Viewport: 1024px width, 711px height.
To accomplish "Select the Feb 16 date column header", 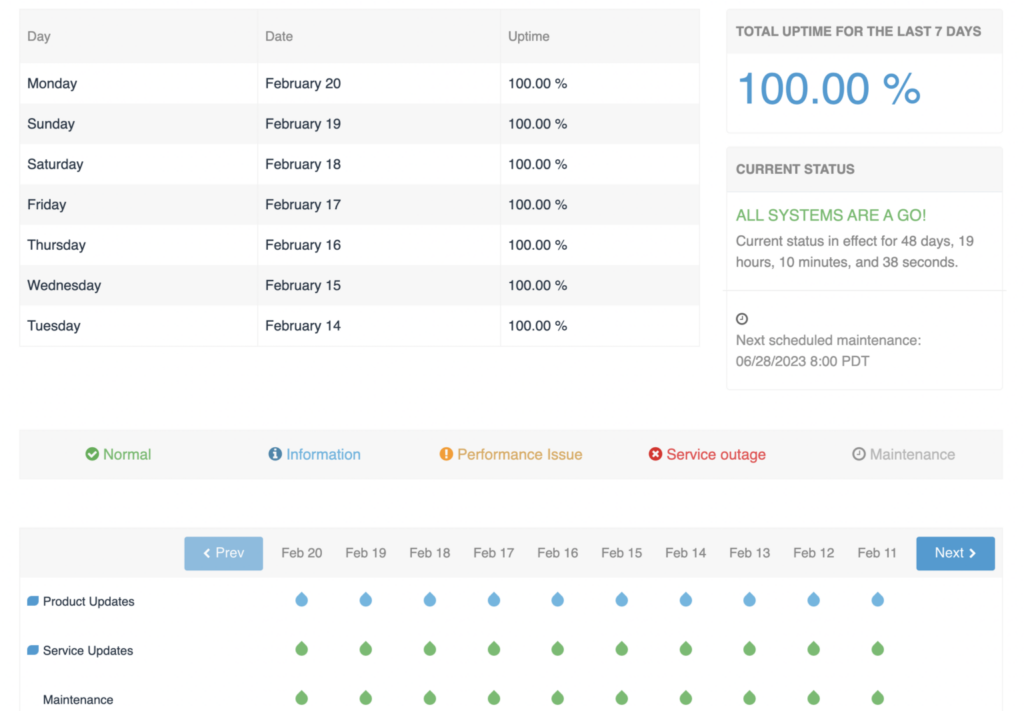I will tap(557, 552).
